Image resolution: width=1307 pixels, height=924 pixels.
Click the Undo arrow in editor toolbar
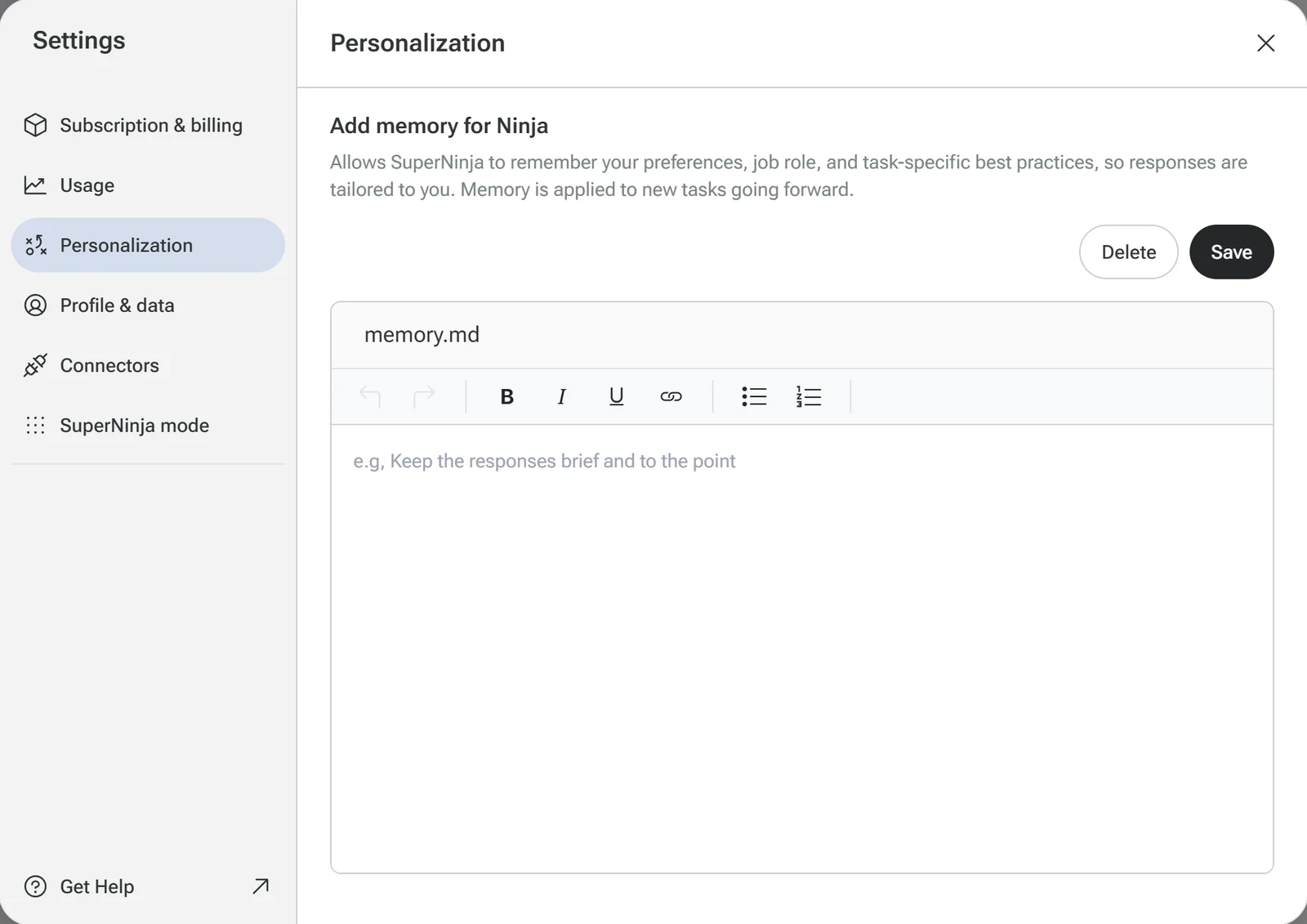(x=370, y=397)
